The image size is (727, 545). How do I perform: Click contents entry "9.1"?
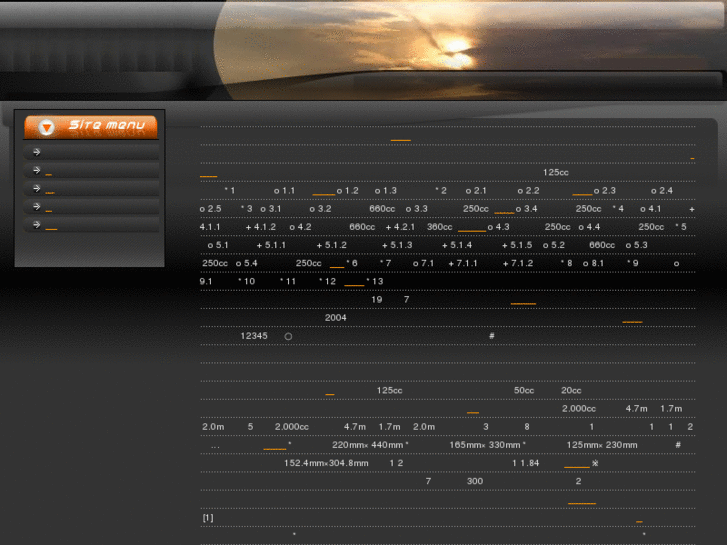pyautogui.click(x=206, y=281)
